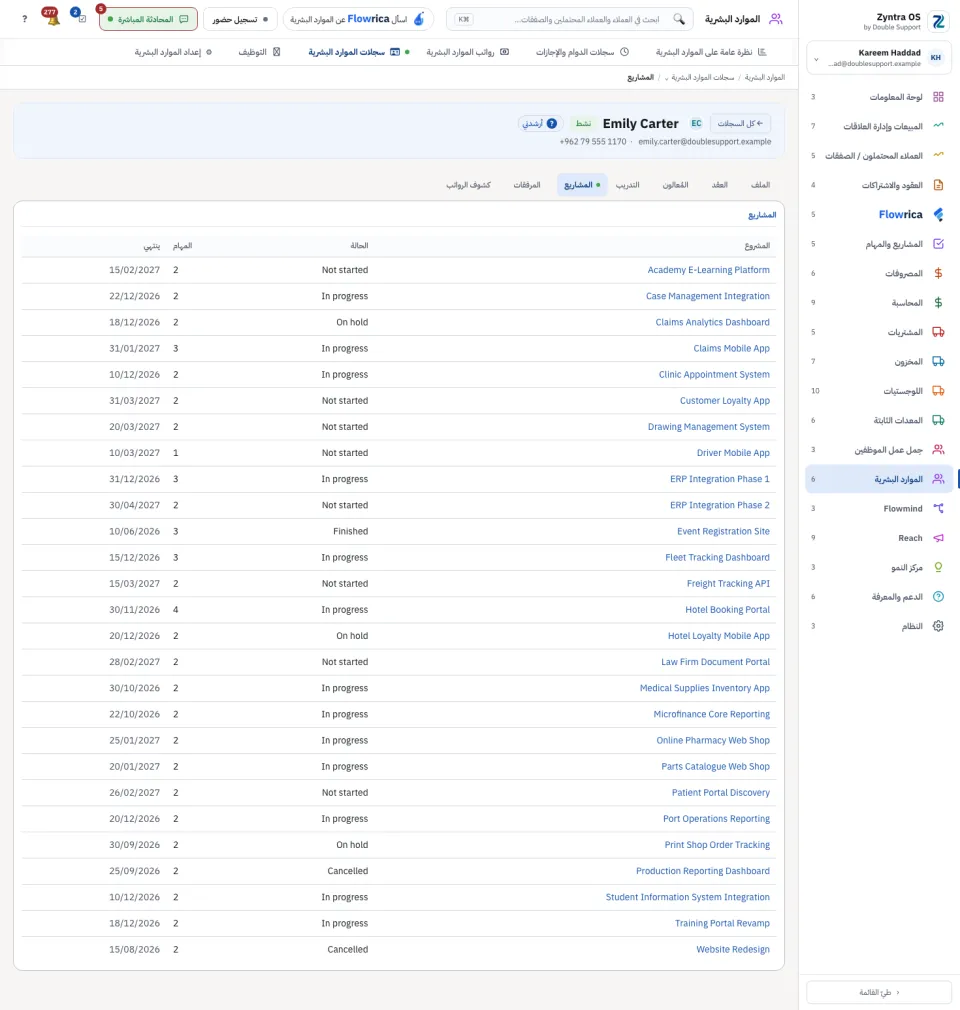The image size is (960, 1010).
Task: Click the tasks icon with badge 2
Action: pyautogui.click(x=79, y=17)
